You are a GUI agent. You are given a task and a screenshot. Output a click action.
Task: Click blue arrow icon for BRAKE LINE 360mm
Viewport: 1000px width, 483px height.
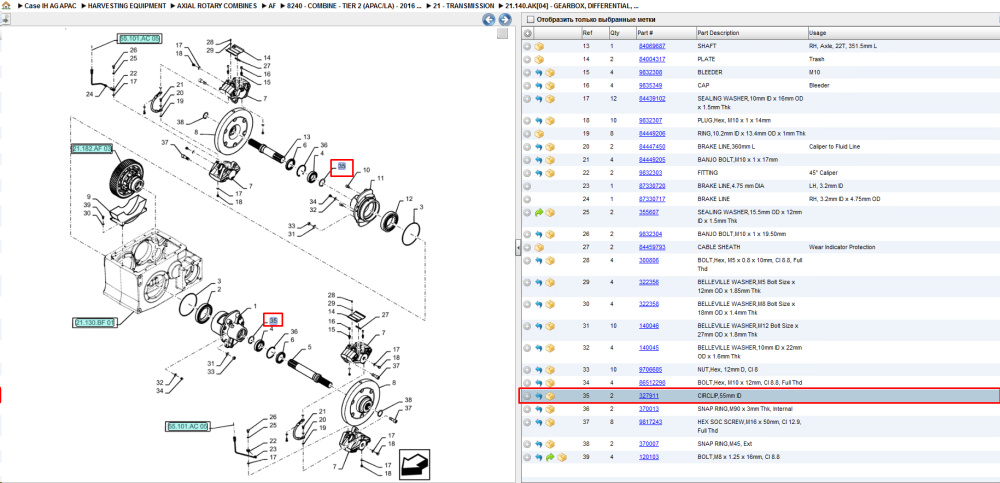pyautogui.click(x=539, y=147)
